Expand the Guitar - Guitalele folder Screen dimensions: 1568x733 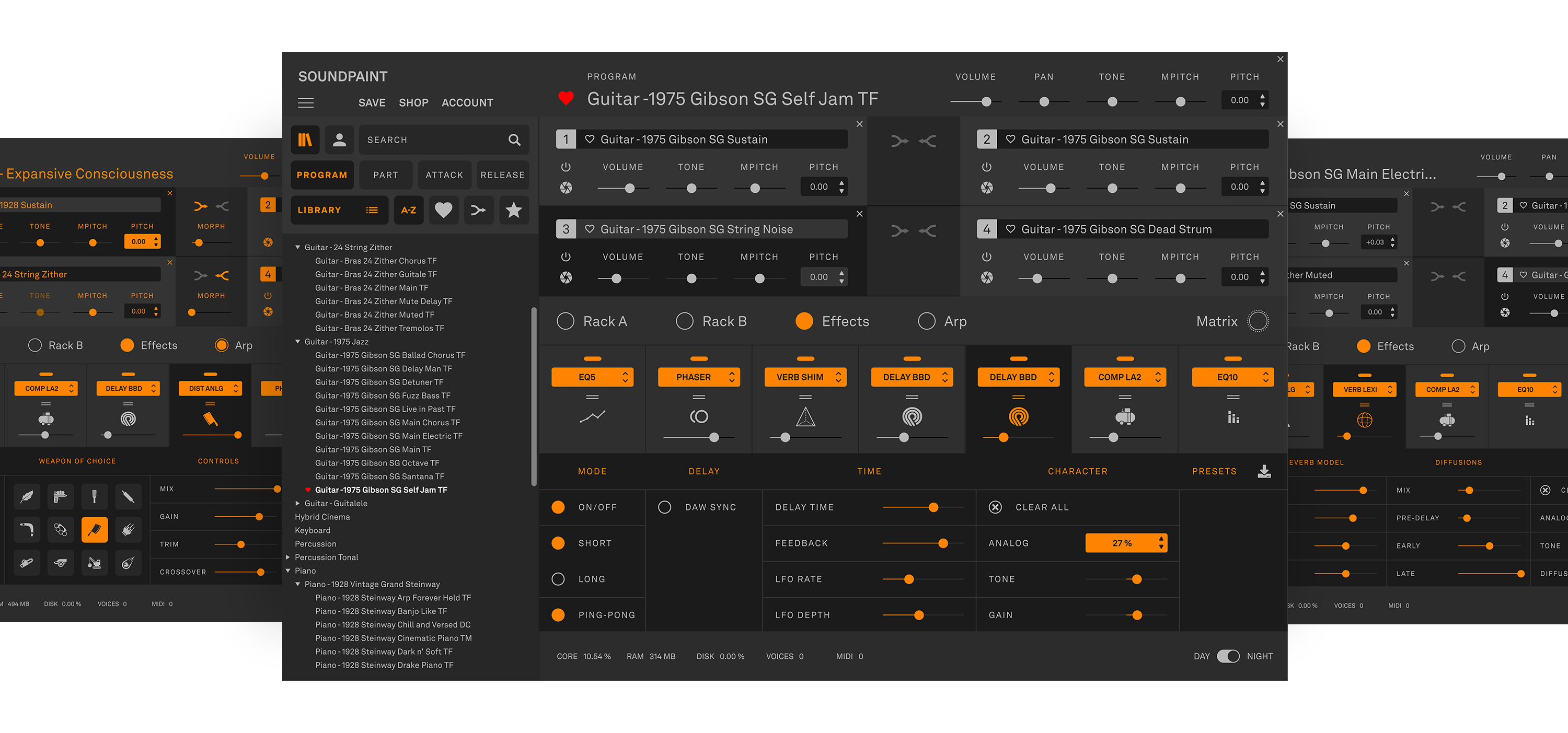(x=297, y=504)
